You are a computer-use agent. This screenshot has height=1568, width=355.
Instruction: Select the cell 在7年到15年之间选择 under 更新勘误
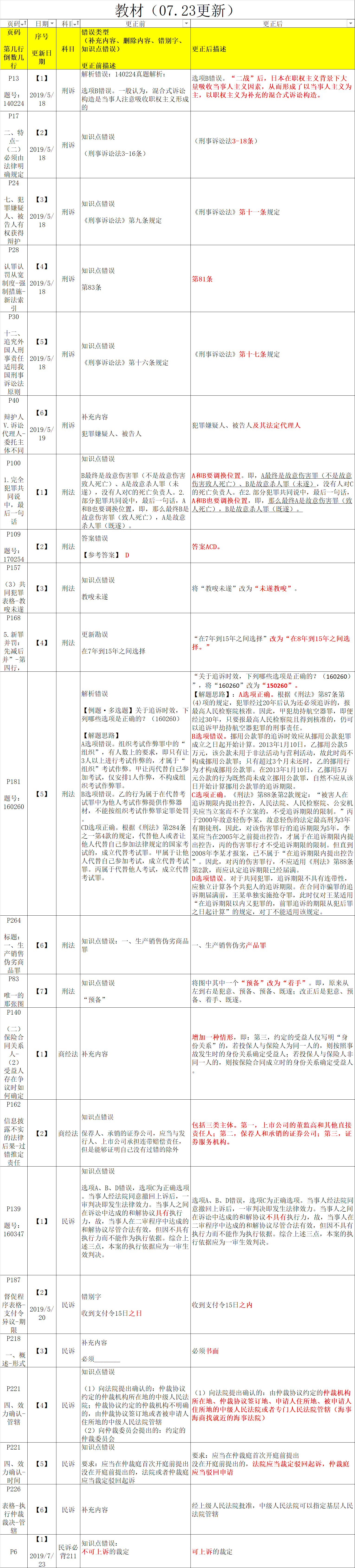pyautogui.click(x=136, y=642)
